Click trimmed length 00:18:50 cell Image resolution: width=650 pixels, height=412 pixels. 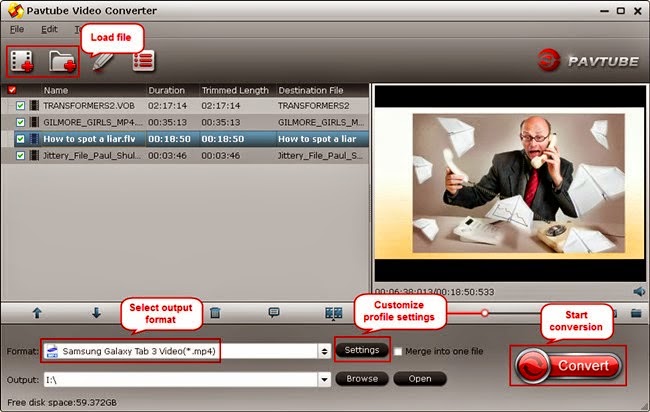223,139
